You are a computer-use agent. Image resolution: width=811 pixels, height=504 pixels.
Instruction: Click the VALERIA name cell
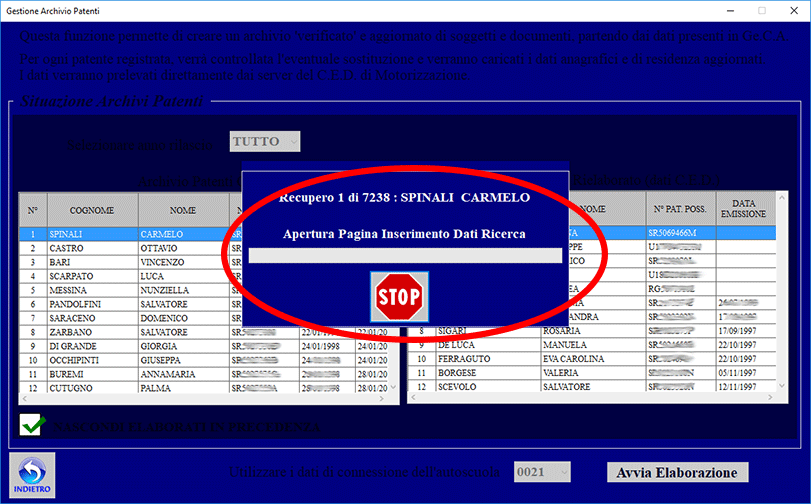tap(594, 372)
